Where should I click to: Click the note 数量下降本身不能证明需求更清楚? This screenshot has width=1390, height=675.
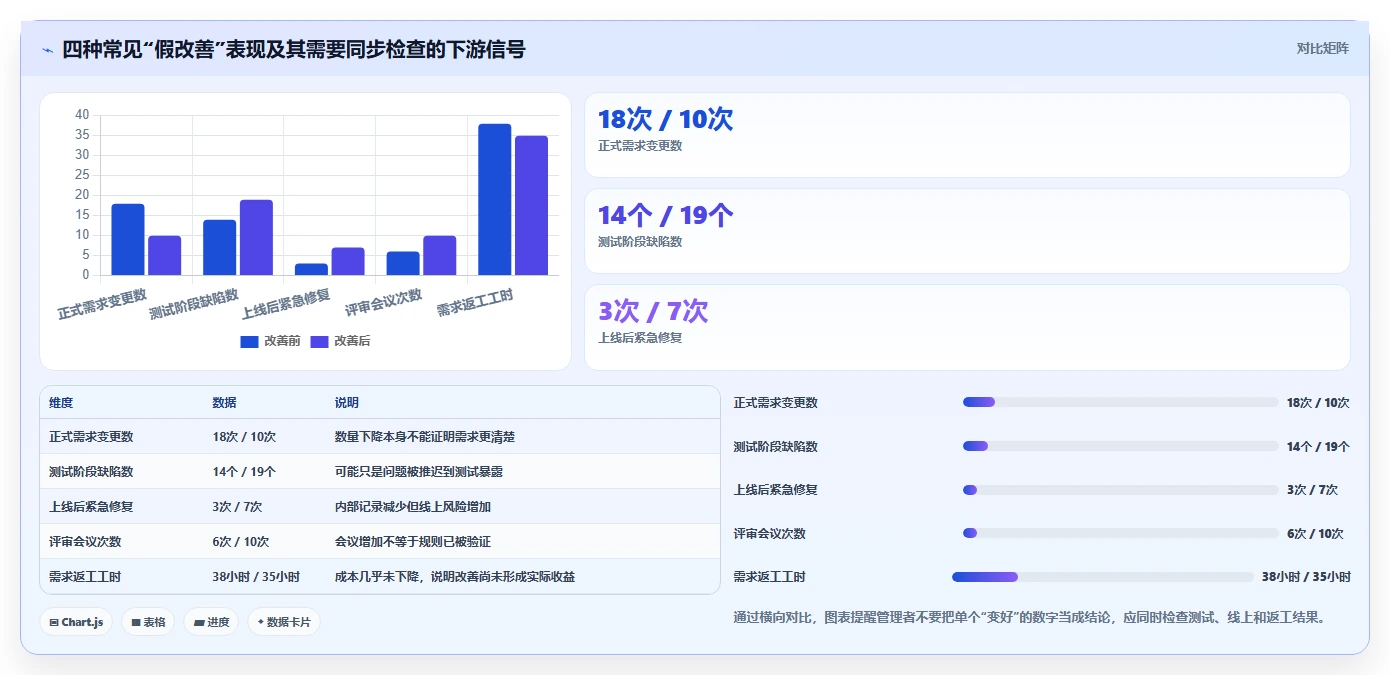[x=425, y=437]
